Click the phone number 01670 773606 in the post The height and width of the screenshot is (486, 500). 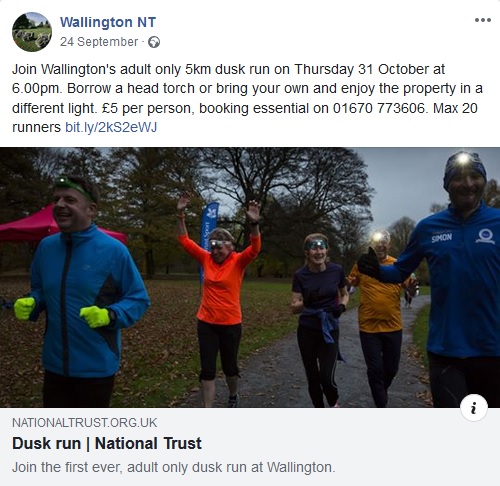379,108
